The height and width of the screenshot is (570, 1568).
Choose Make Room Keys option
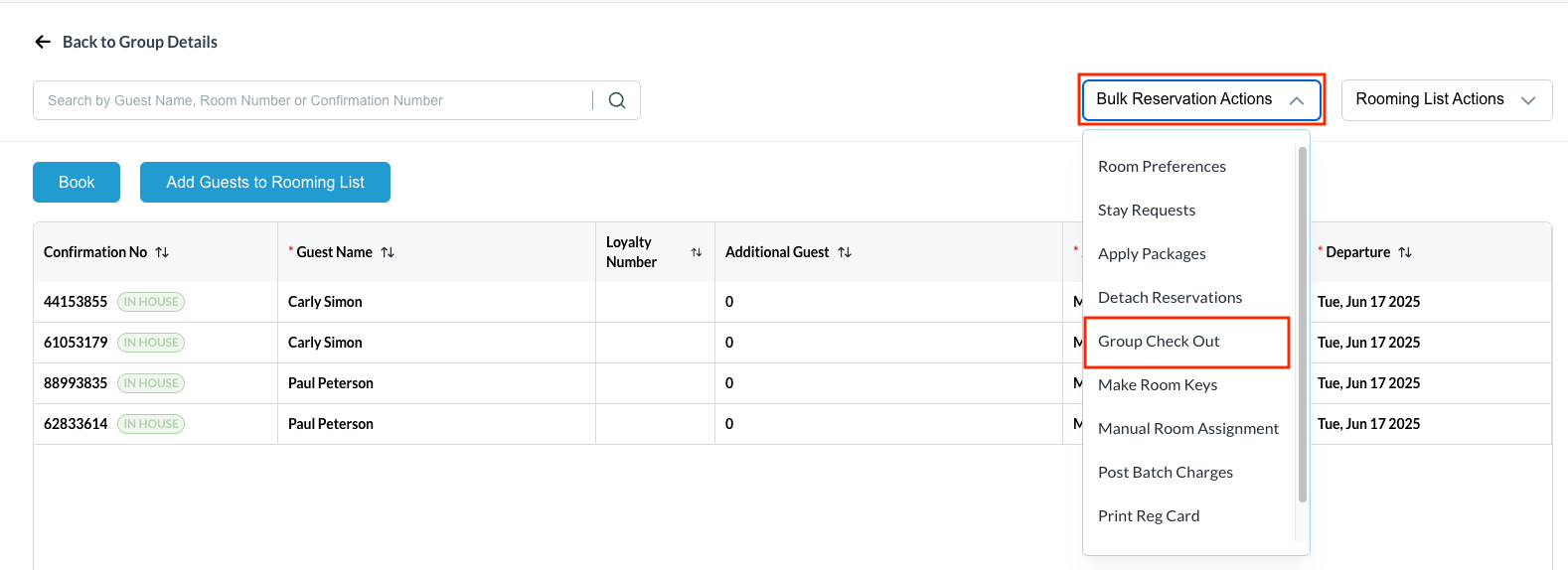point(1158,385)
